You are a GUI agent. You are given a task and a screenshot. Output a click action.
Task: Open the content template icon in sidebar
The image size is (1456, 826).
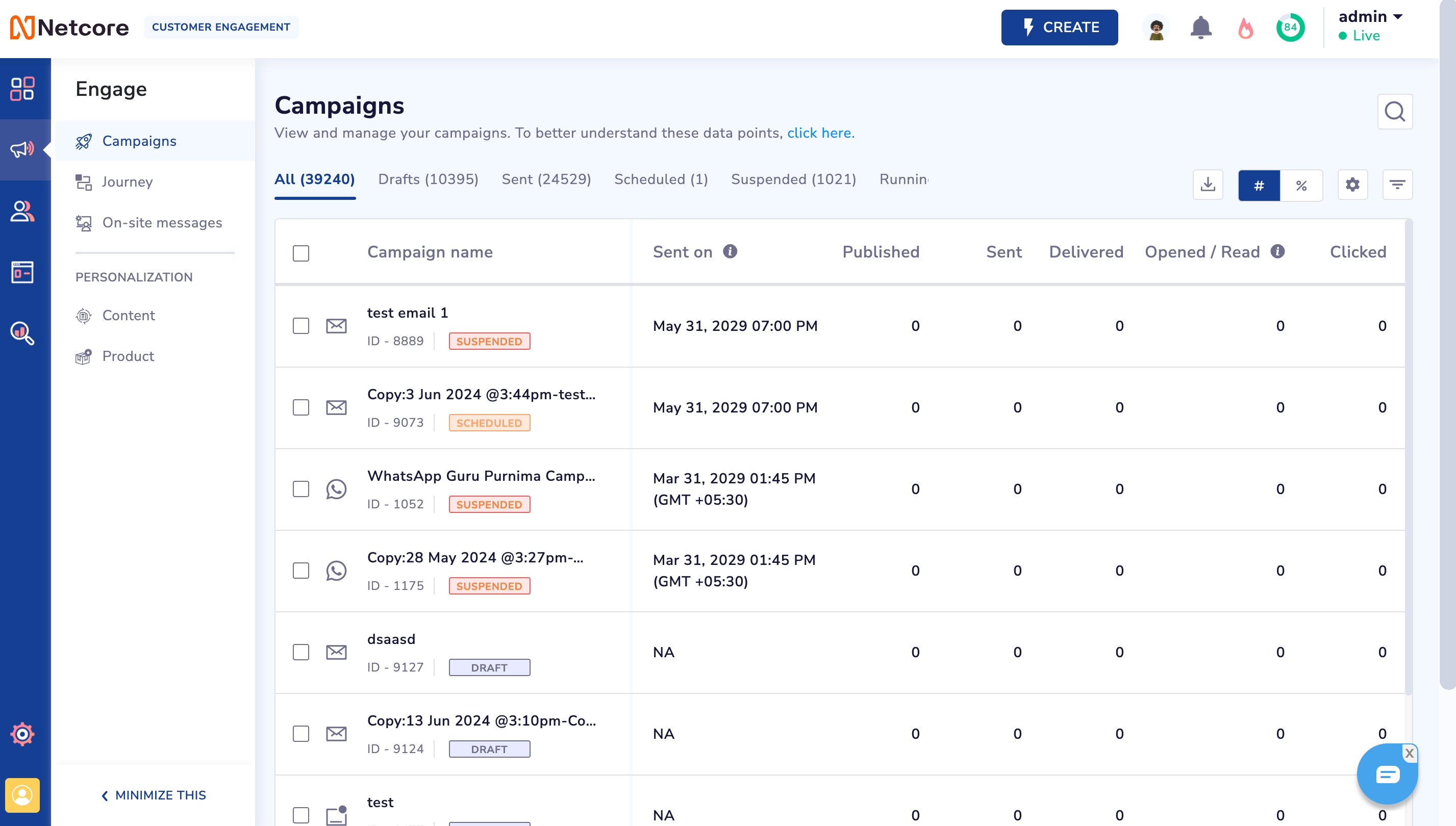22,272
